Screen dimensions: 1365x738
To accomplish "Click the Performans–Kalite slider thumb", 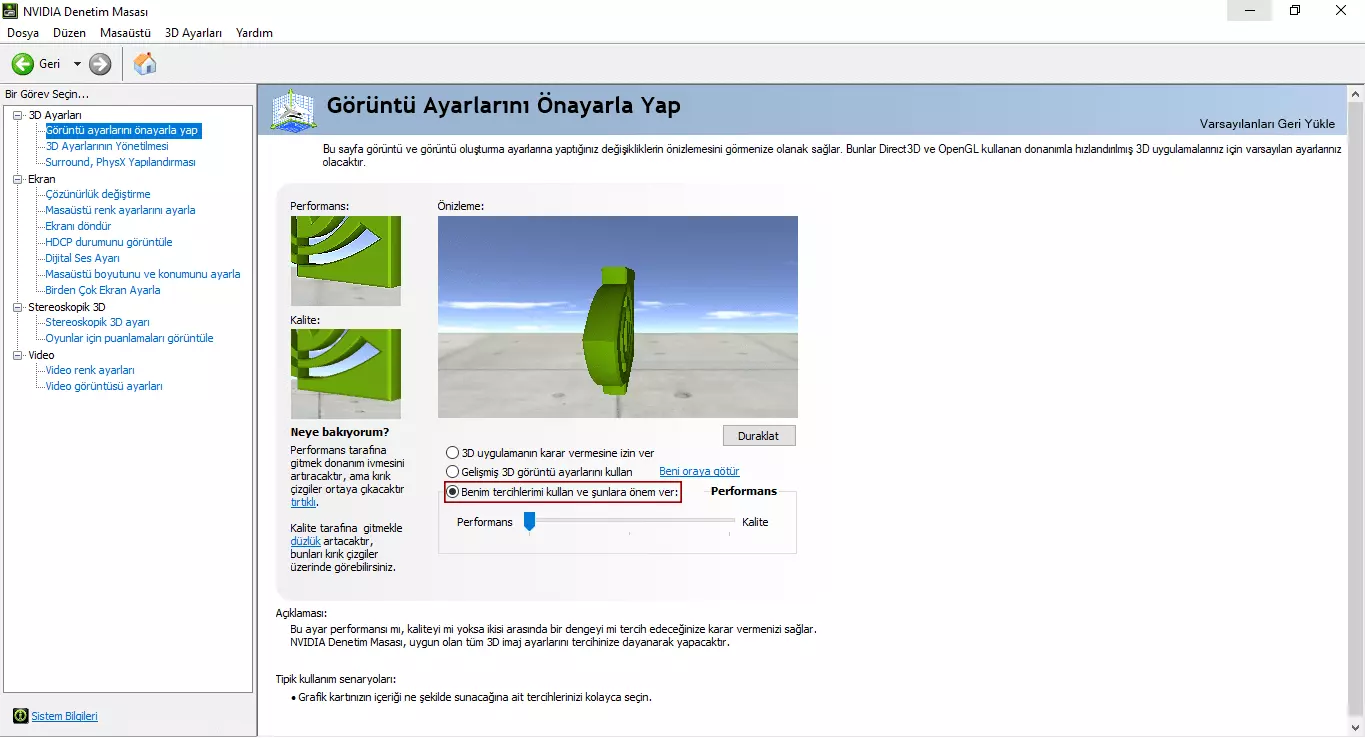I will point(530,521).
